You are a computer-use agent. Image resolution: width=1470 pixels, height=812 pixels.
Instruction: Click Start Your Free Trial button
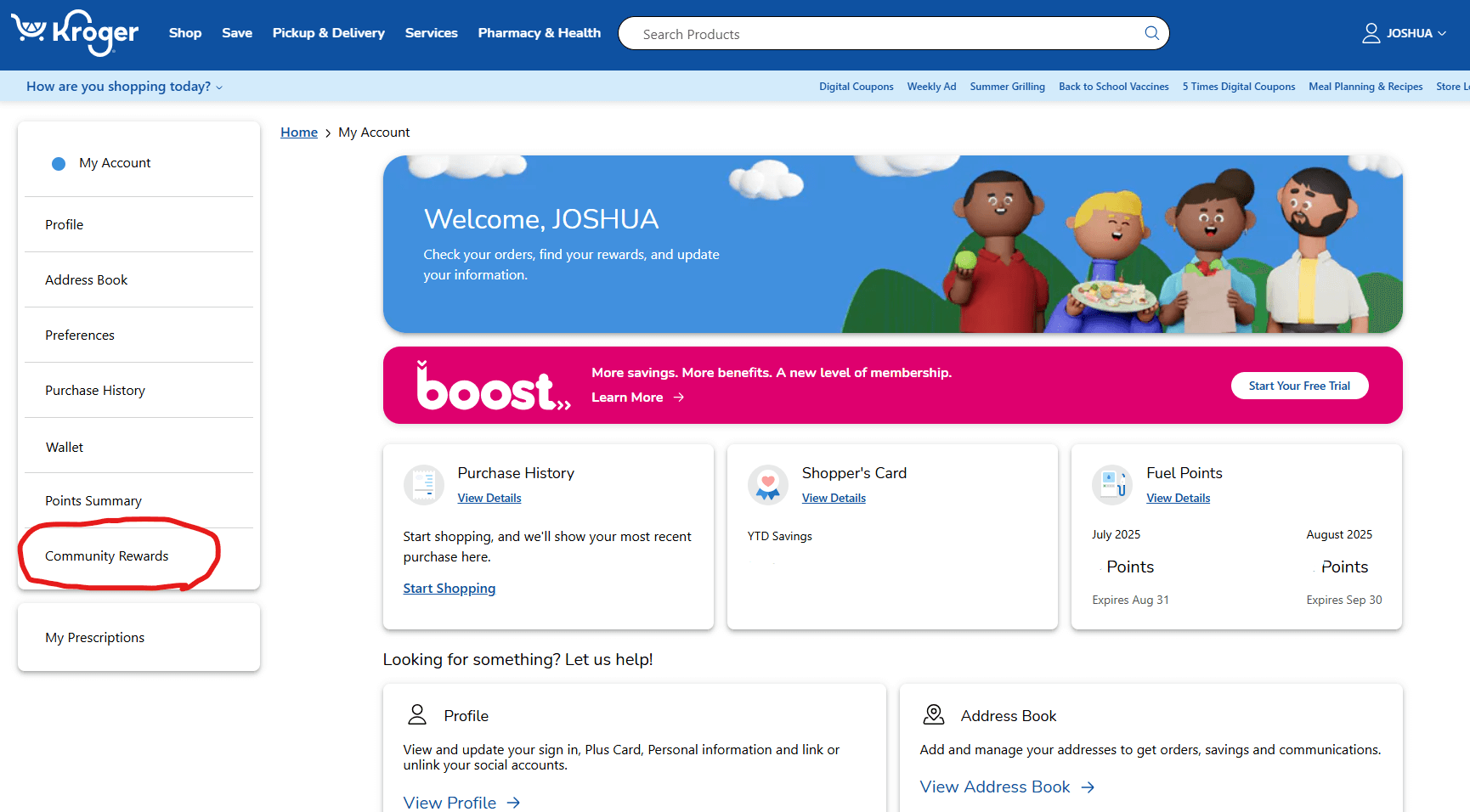pos(1299,386)
